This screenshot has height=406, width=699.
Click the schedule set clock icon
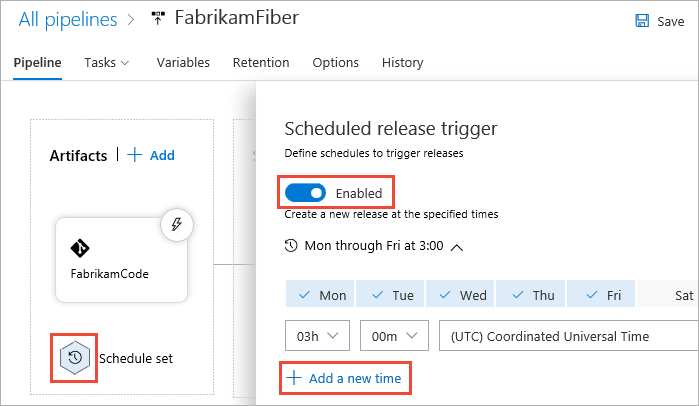pos(74,358)
